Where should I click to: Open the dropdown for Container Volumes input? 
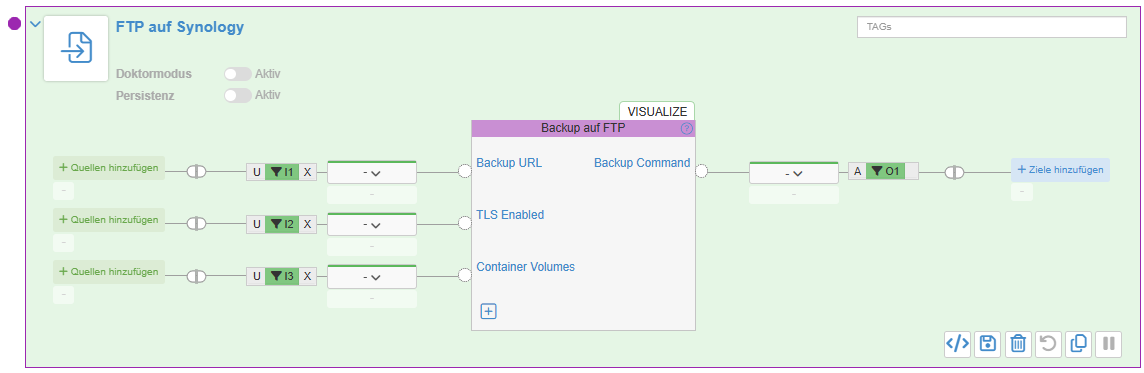372,277
